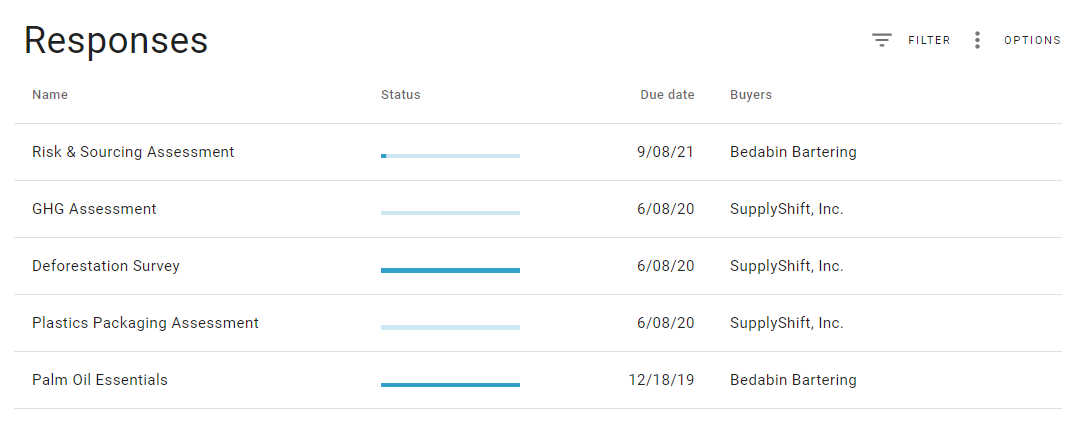Click the filter lines icon
Viewport: 1086px width, 432px height.
click(x=881, y=40)
